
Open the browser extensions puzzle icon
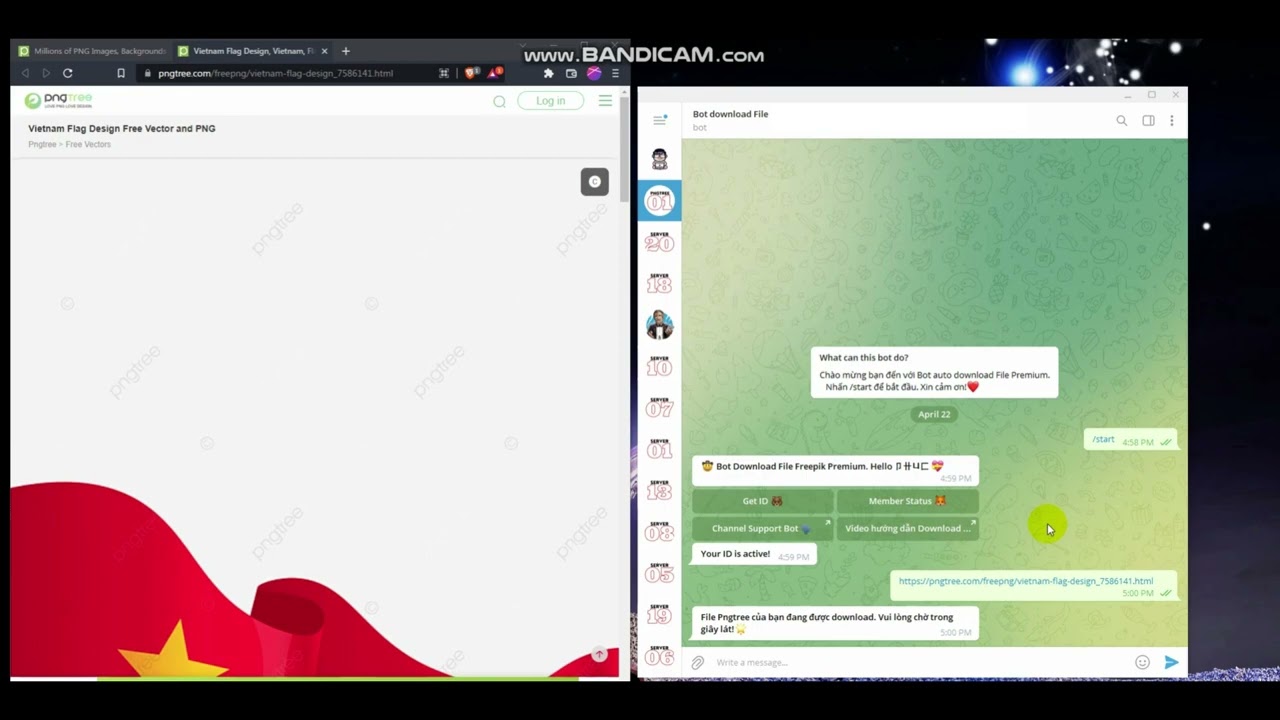pyautogui.click(x=548, y=73)
